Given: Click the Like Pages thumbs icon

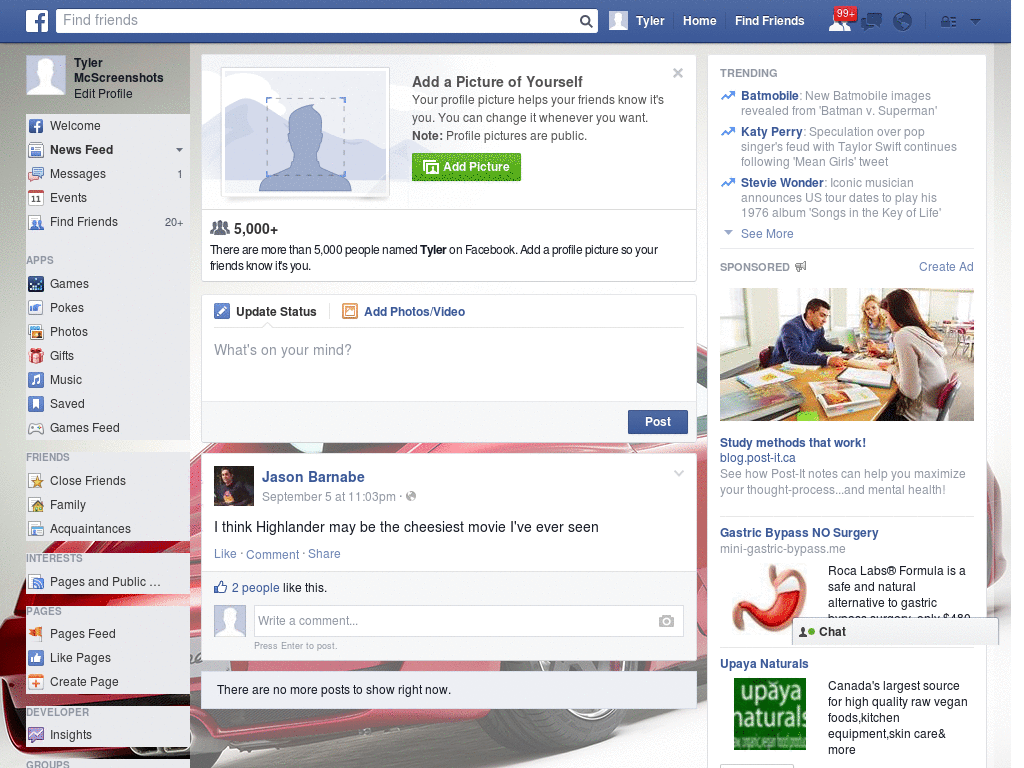Looking at the screenshot, I should click(x=36, y=658).
